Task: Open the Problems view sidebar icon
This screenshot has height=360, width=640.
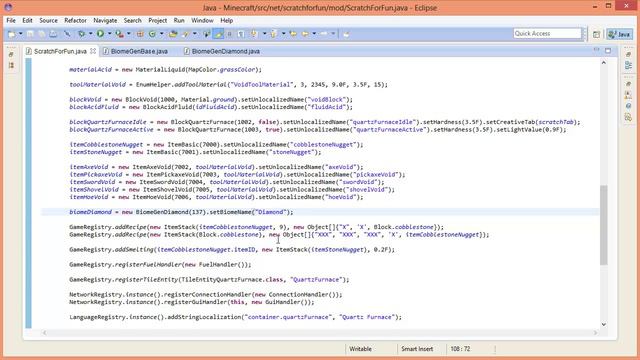Action: pos(628,95)
